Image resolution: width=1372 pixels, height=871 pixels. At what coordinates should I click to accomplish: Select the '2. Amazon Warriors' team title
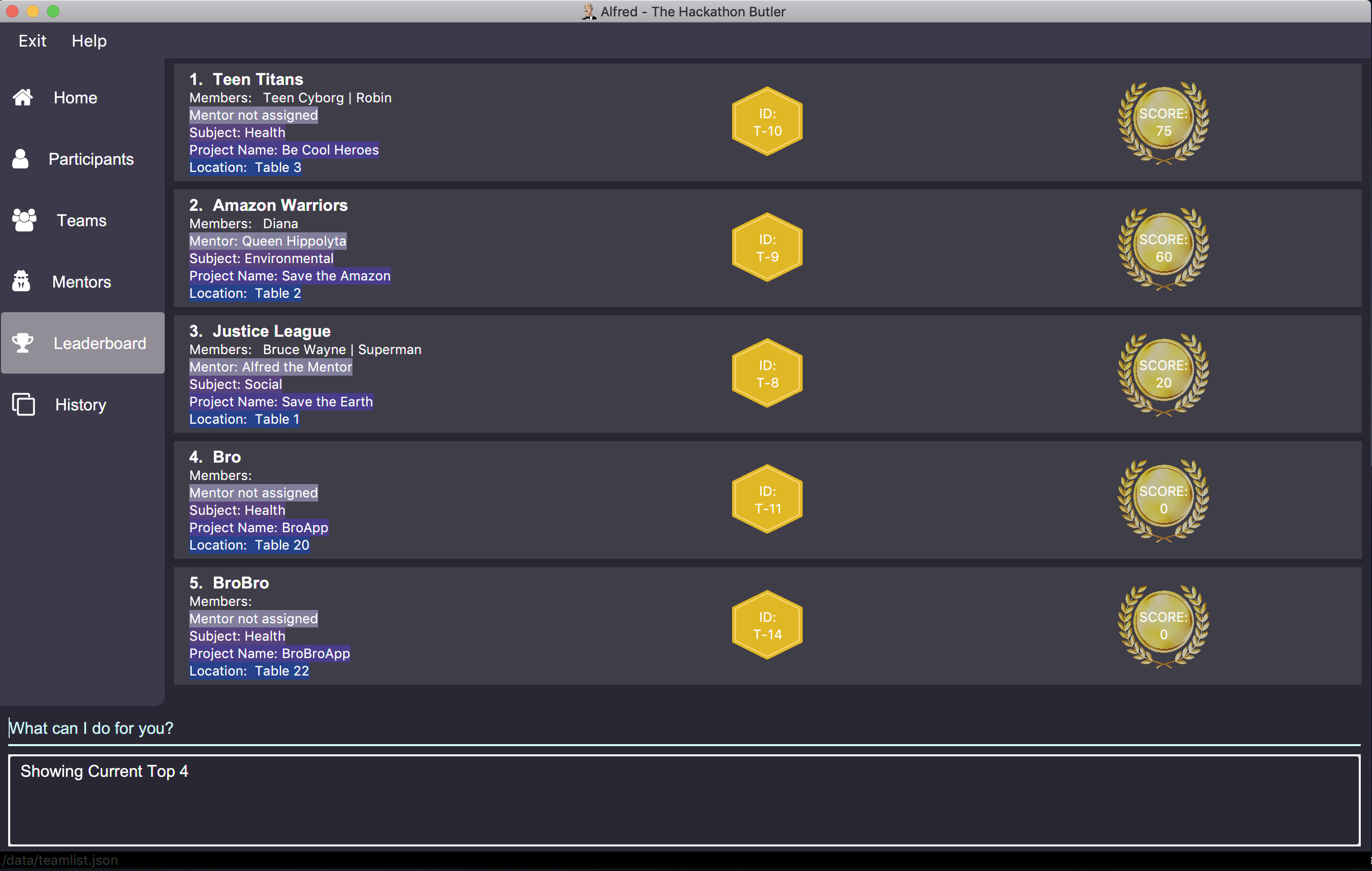pyautogui.click(x=269, y=205)
